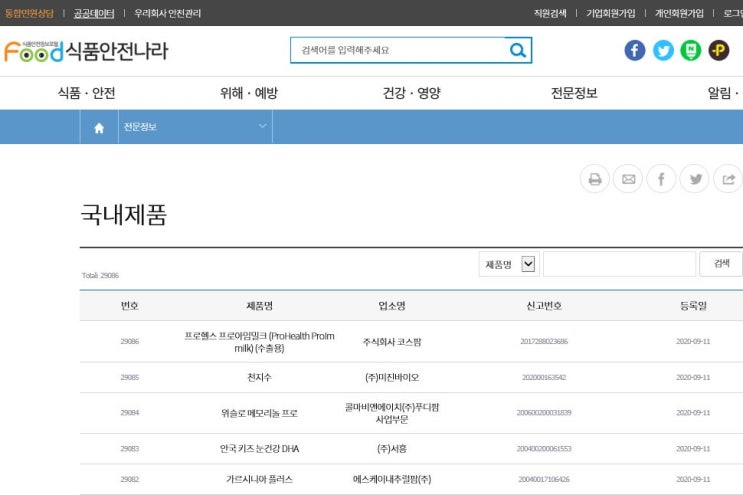Click row number 29084
743x495 pixels.
pos(129,413)
